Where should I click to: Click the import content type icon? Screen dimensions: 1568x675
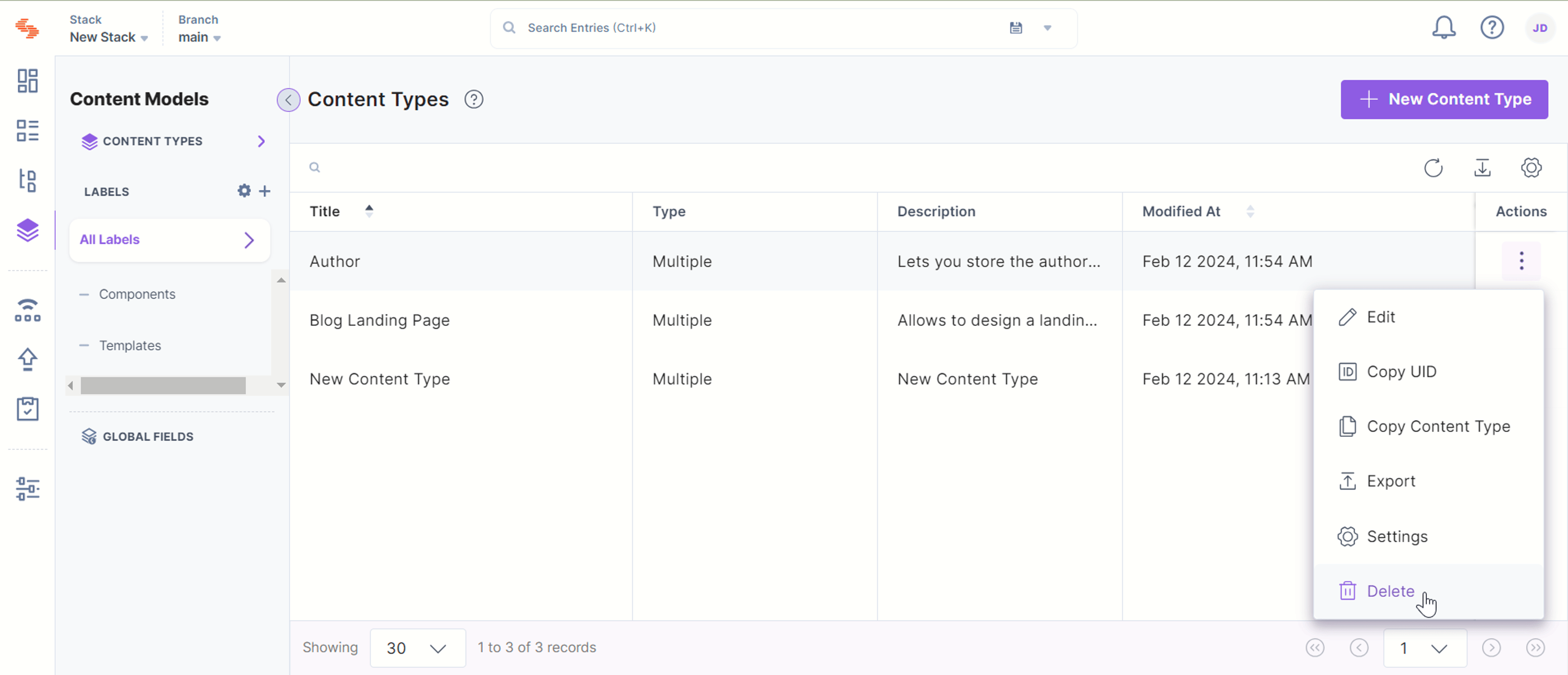tap(1482, 168)
